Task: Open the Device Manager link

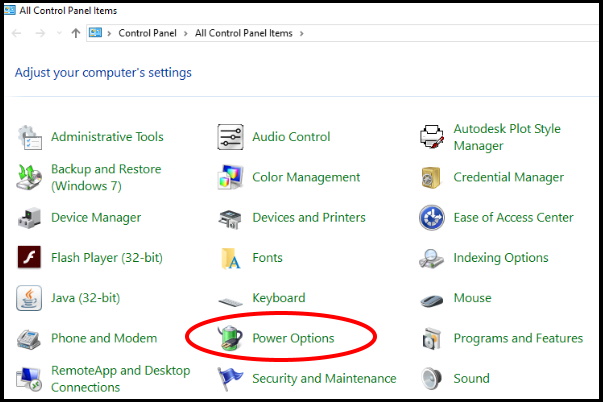Action: pyautogui.click(x=96, y=218)
